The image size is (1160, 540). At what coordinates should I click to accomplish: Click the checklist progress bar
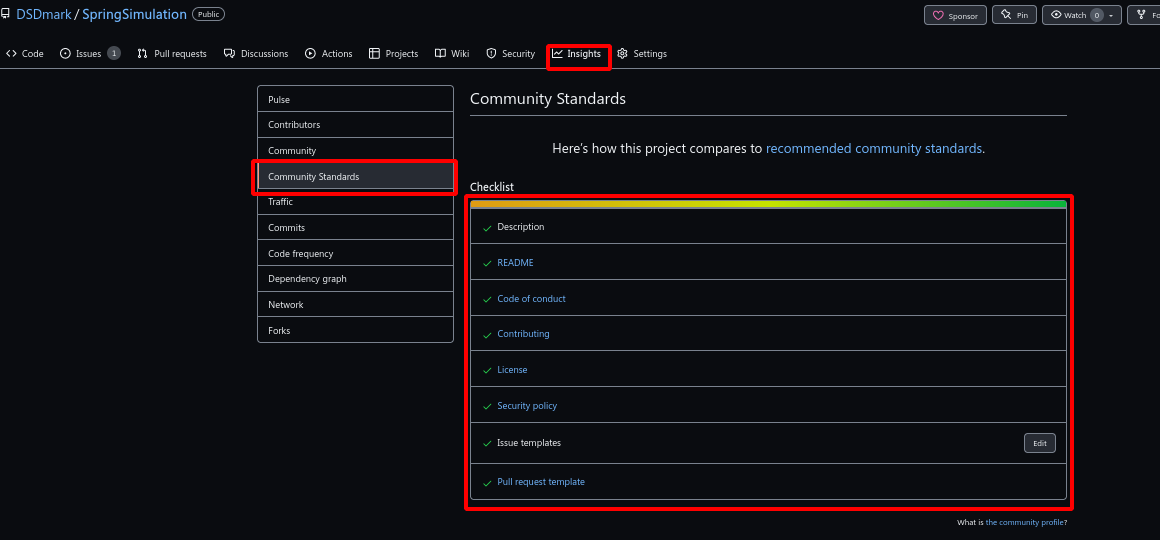[x=768, y=204]
